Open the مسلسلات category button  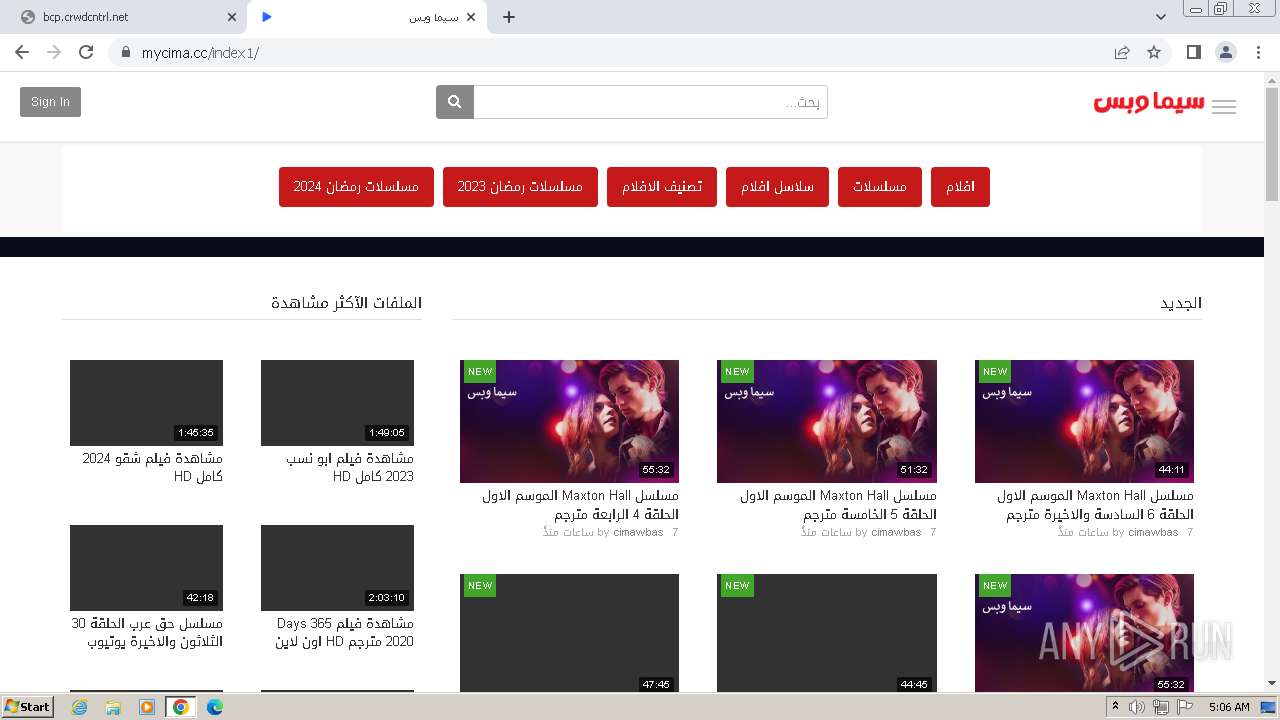coord(879,187)
